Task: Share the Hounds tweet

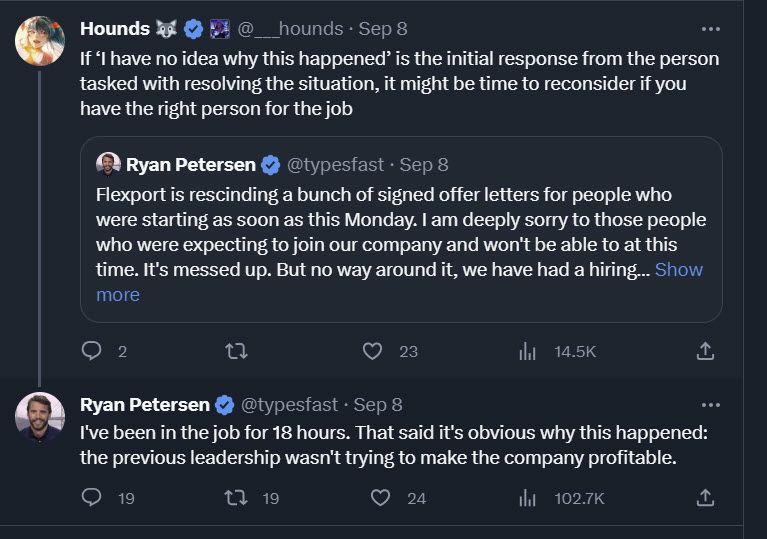Action: (705, 351)
